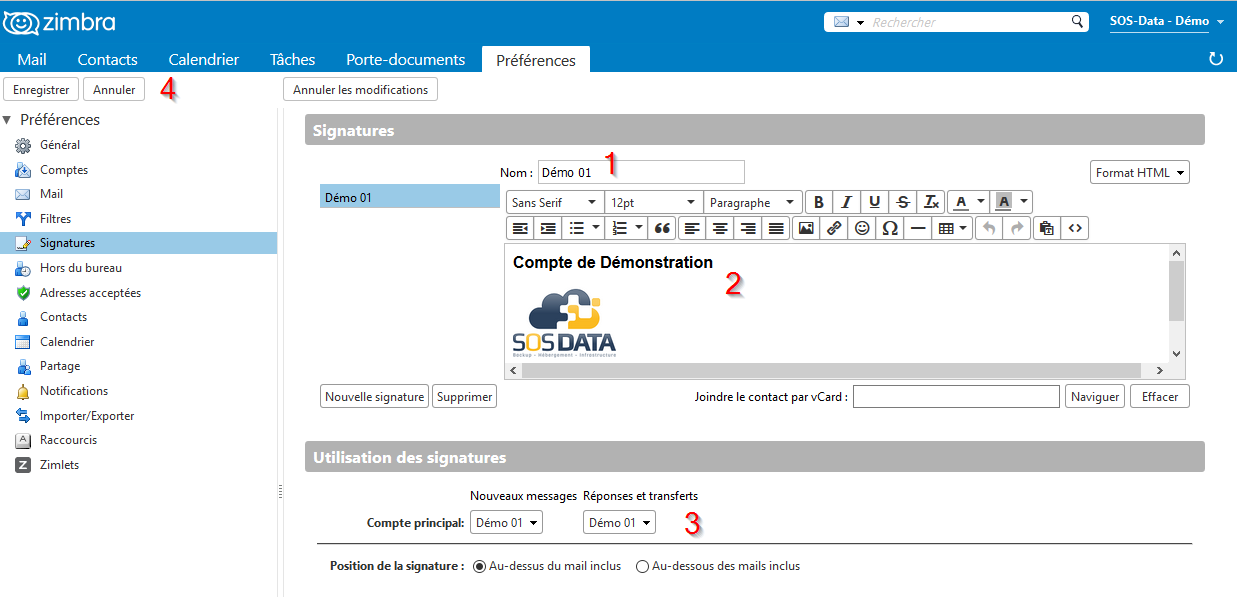Apply italic formatting to signature text
This screenshot has width=1237, height=597.
[x=846, y=202]
